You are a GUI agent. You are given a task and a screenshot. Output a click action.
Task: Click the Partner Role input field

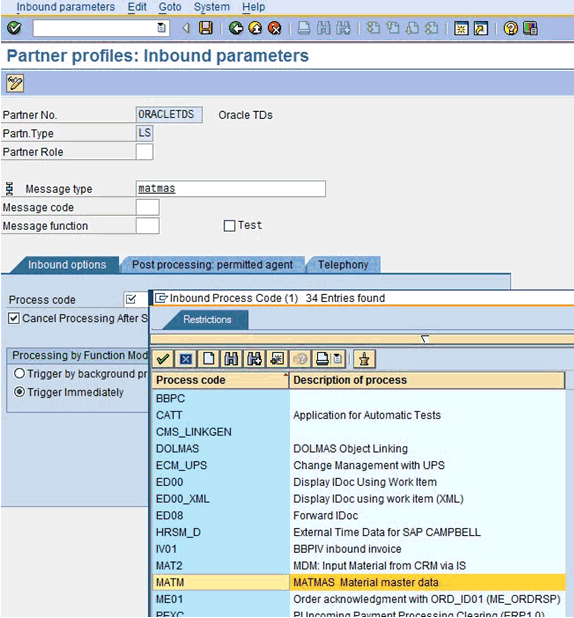pyautogui.click(x=144, y=152)
